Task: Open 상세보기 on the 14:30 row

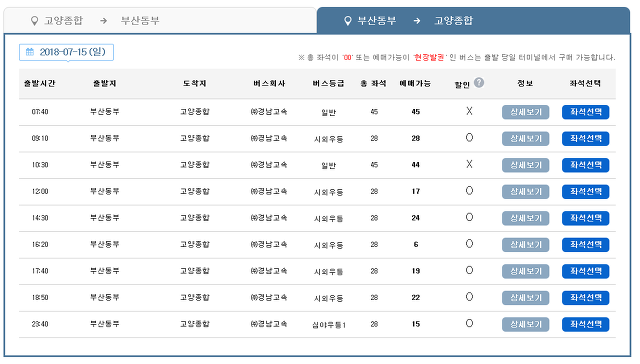Action: click(x=525, y=218)
